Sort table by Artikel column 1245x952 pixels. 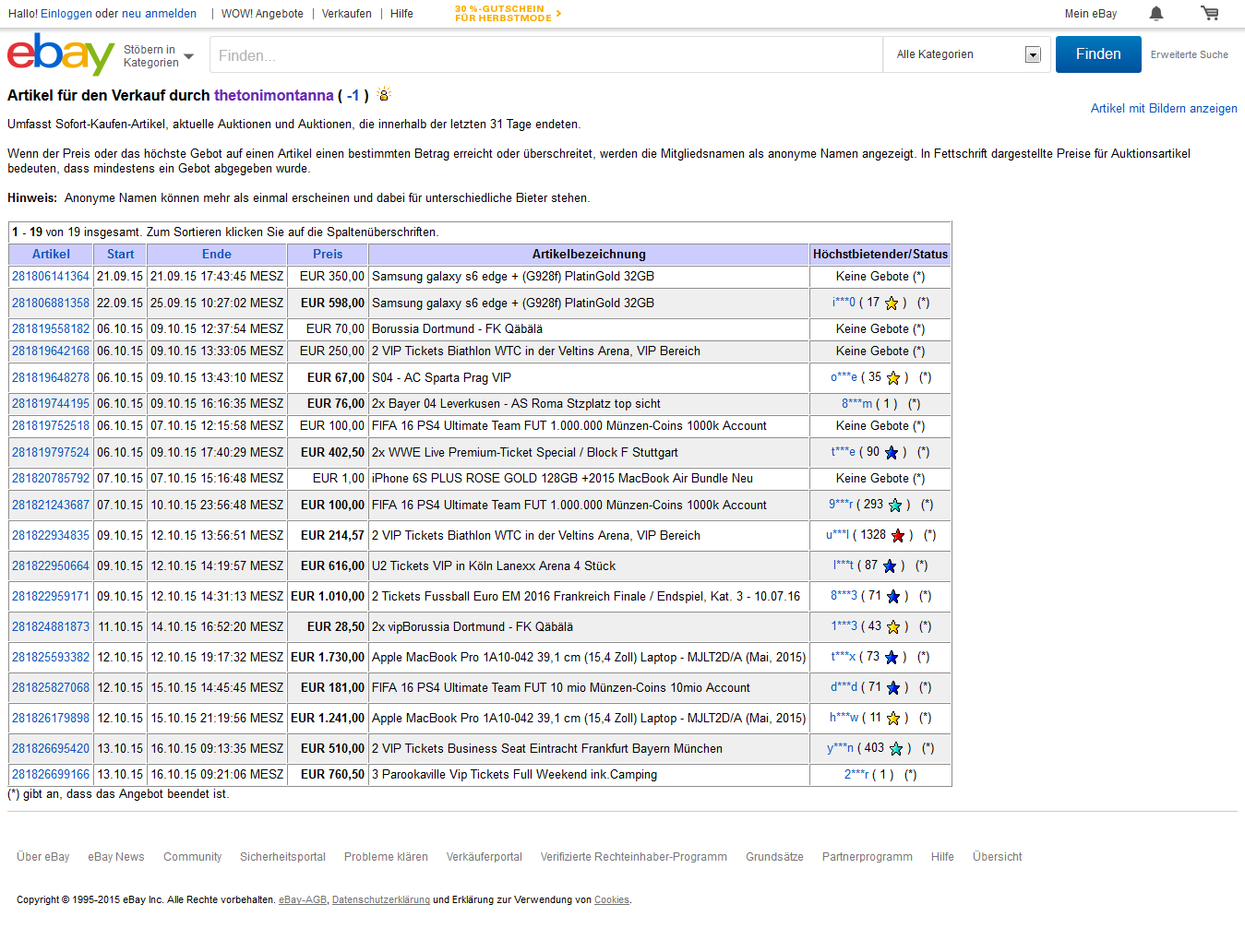(x=51, y=255)
